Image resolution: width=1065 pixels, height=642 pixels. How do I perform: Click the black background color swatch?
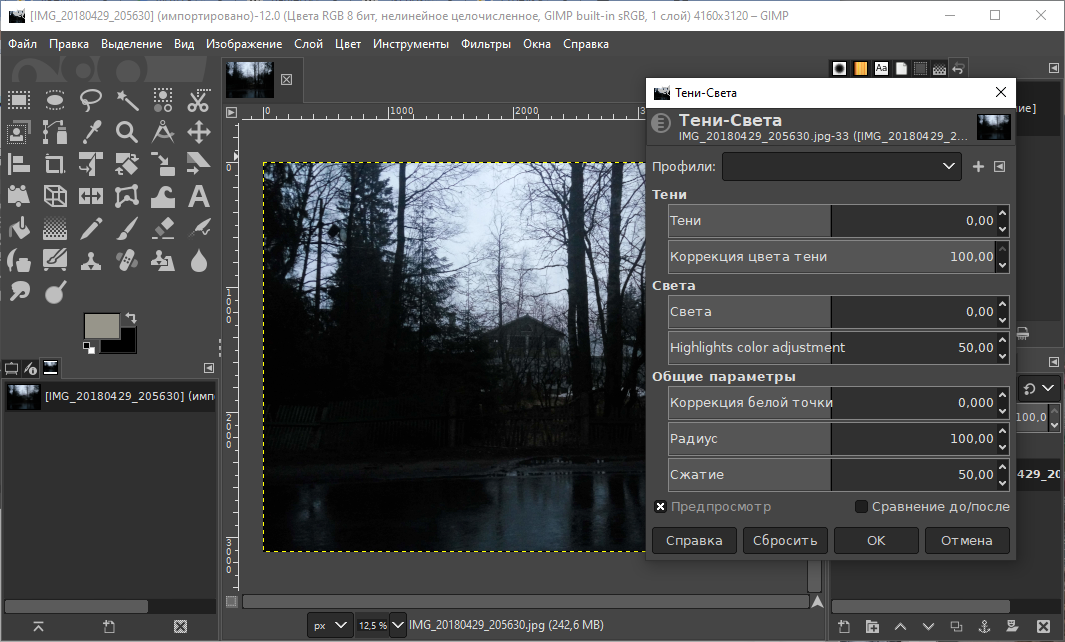[126, 343]
